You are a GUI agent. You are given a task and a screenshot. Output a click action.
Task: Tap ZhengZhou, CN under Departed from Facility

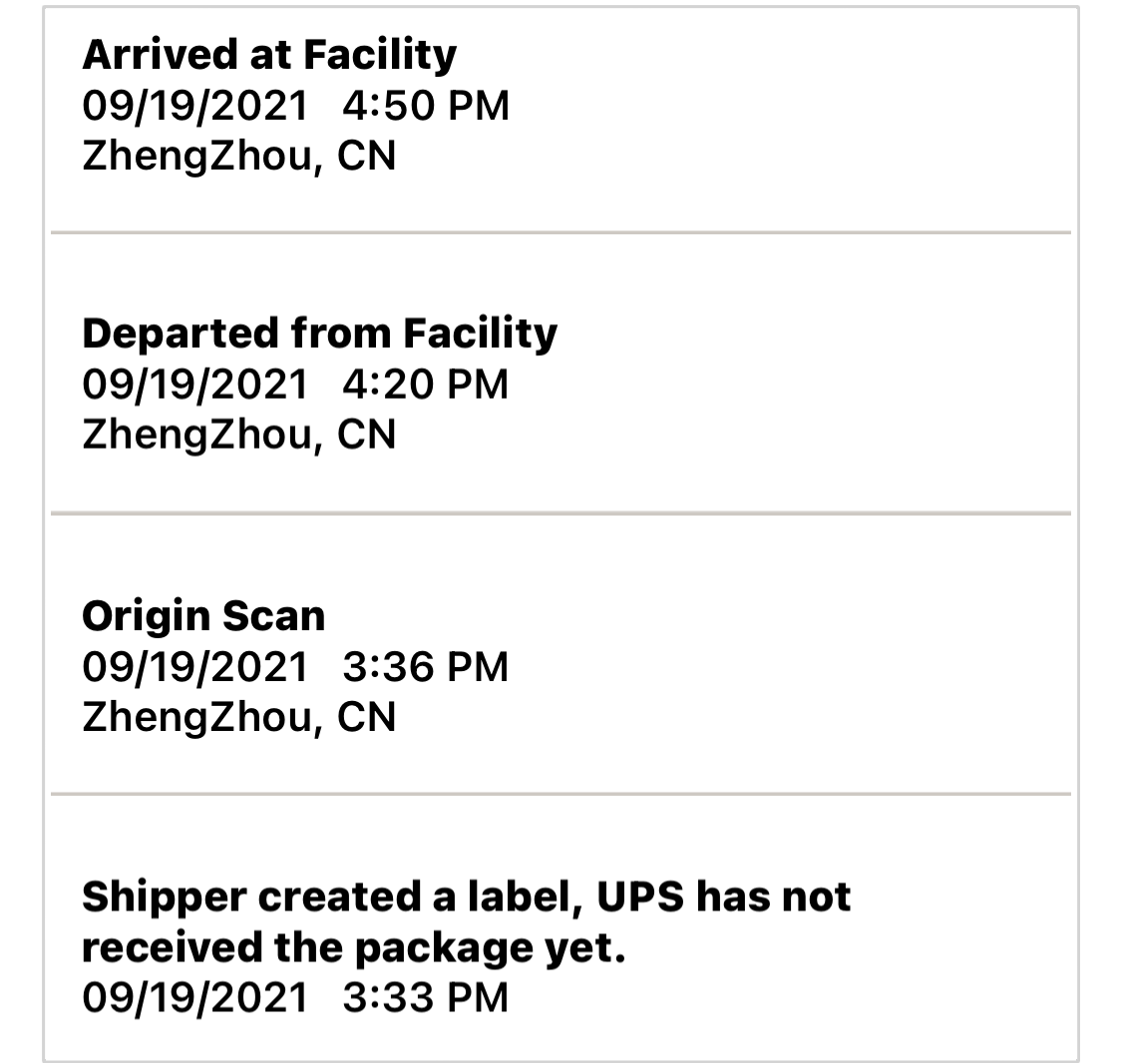[239, 435]
